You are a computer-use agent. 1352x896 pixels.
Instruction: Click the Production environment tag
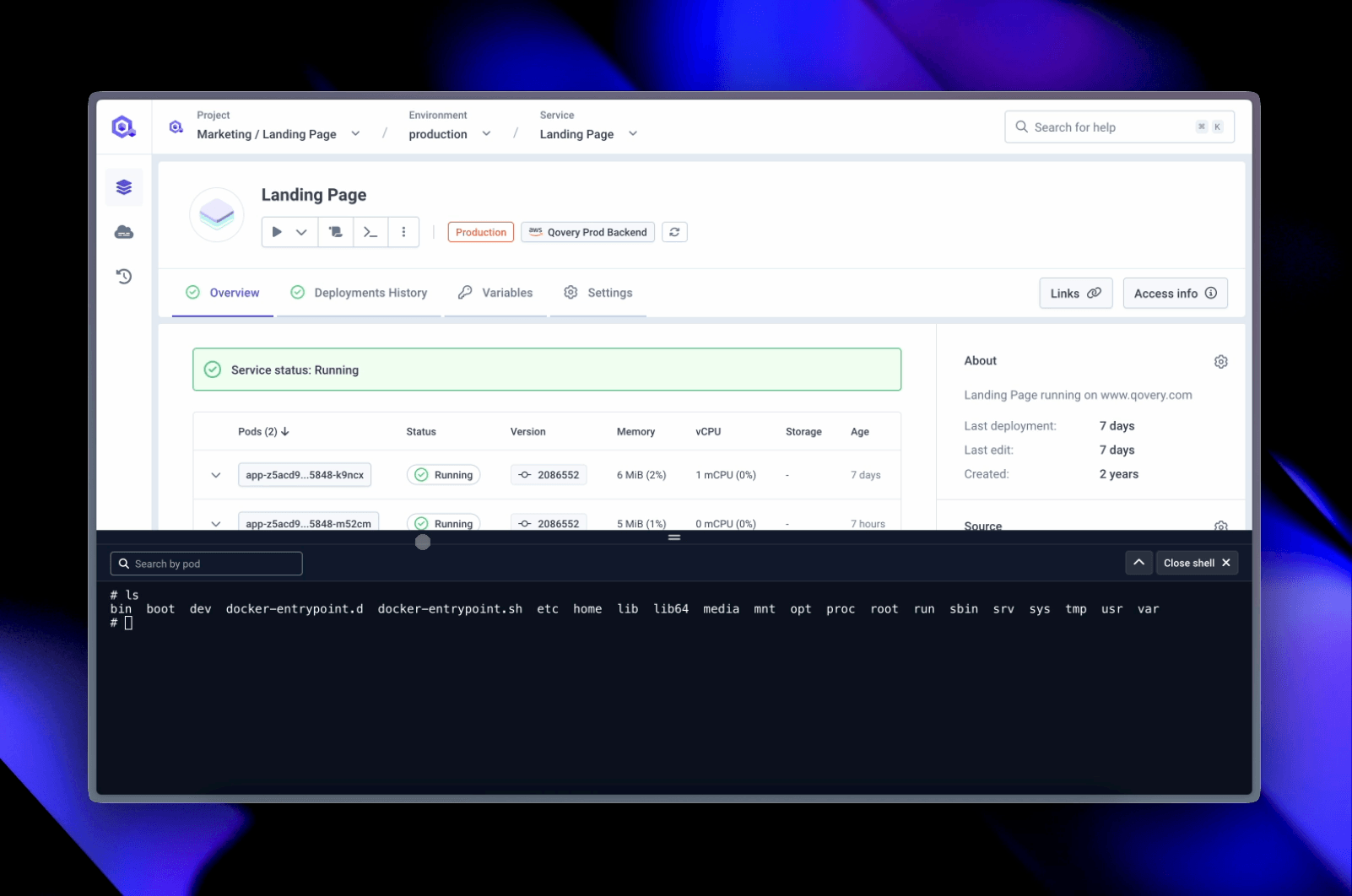tap(481, 232)
